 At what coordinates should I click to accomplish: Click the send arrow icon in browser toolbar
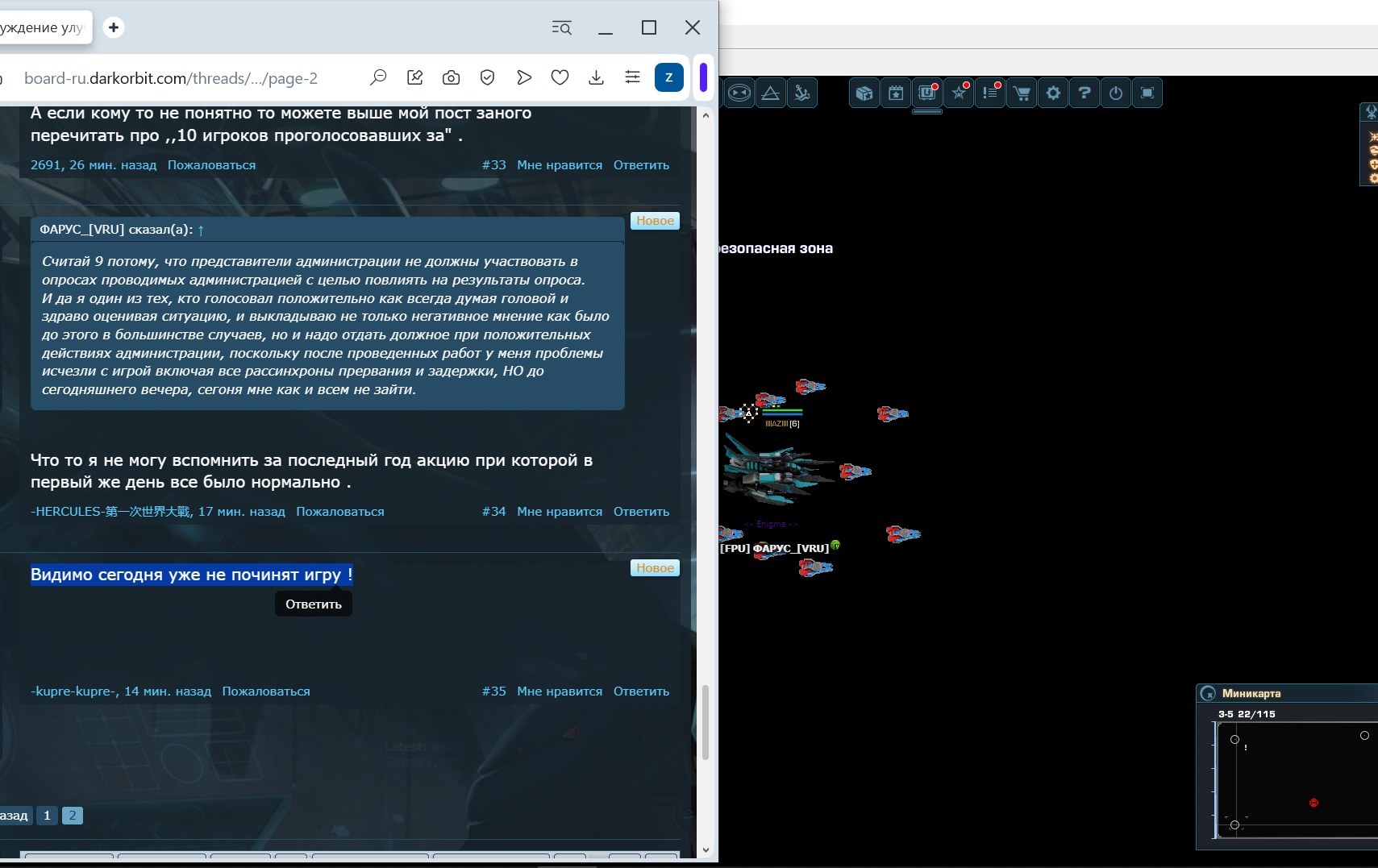[524, 77]
